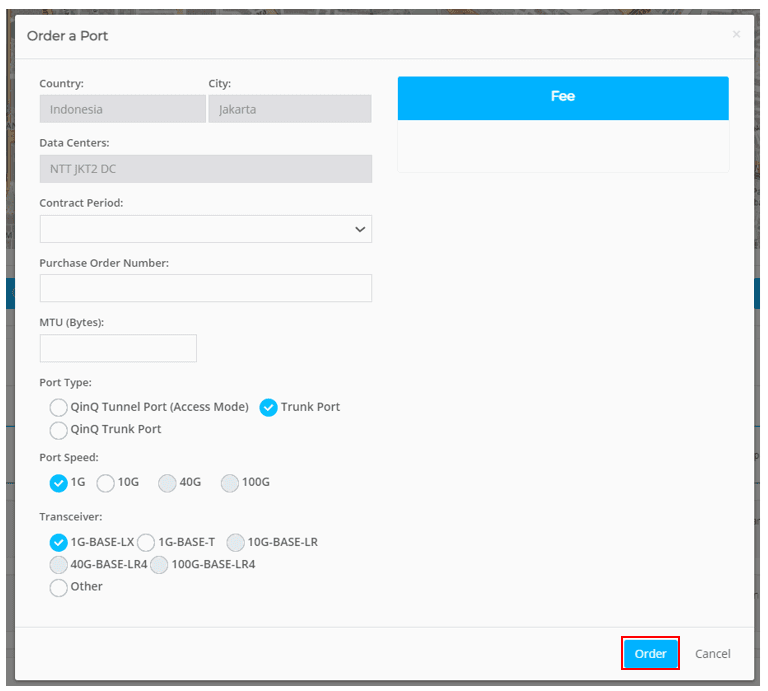Select QinQ Tunnel Port (Access Mode)
The image size is (768, 691).
click(59, 407)
